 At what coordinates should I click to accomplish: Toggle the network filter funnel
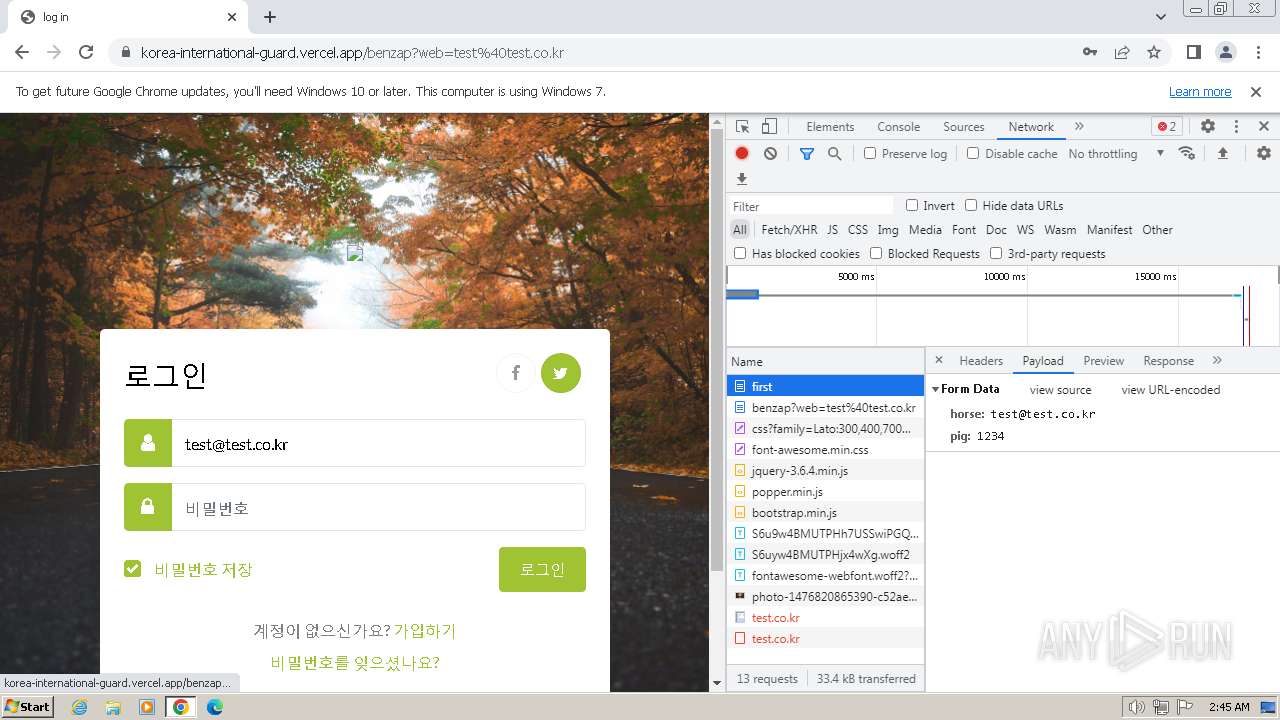coord(807,153)
